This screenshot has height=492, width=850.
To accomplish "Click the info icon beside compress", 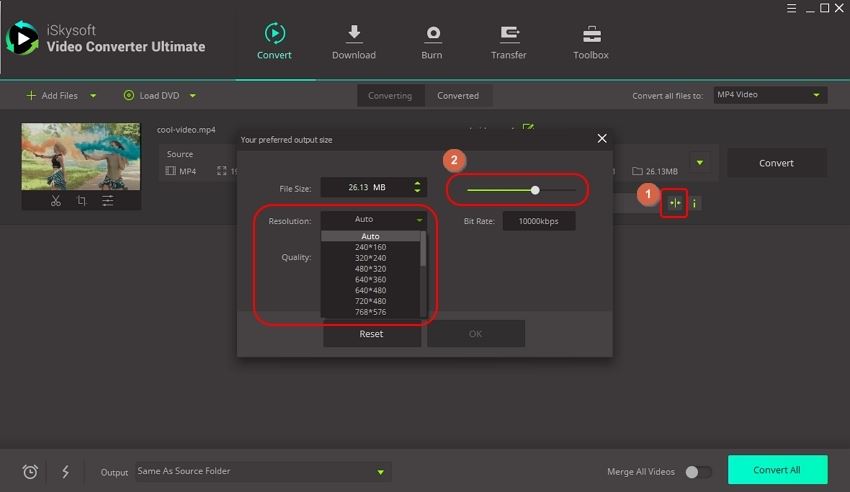I will (x=695, y=203).
